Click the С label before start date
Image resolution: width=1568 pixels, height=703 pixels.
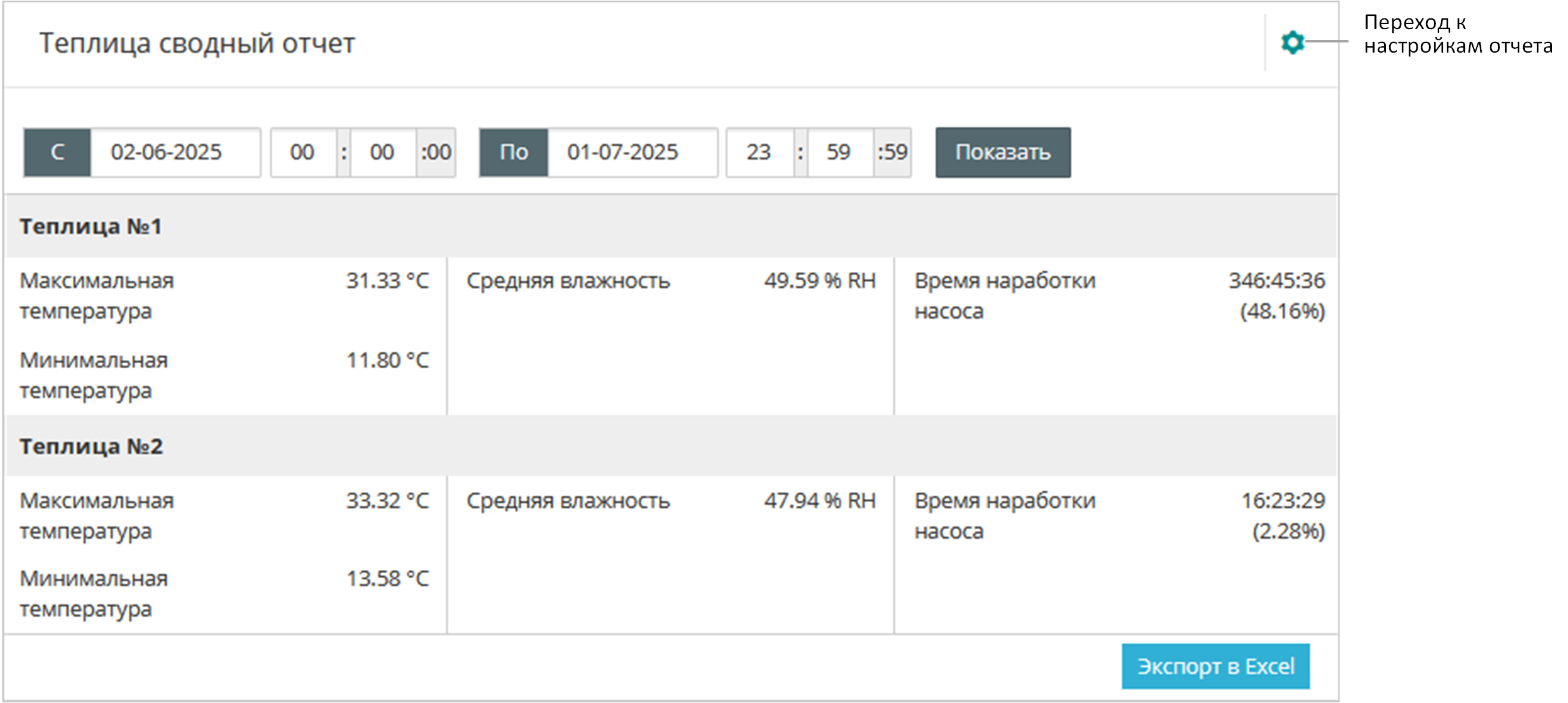point(57,153)
